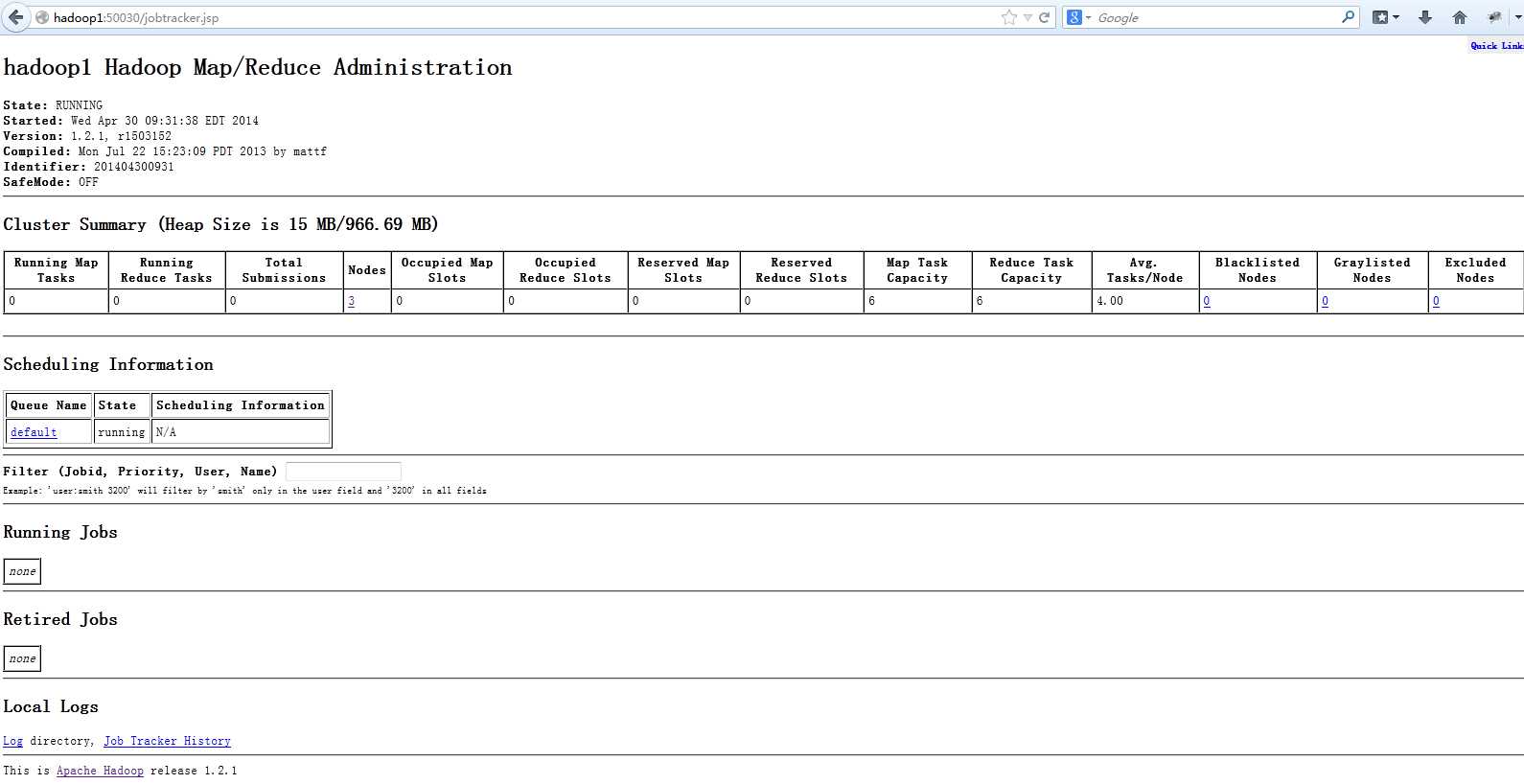Click the Cluster Summary heading

(220, 224)
